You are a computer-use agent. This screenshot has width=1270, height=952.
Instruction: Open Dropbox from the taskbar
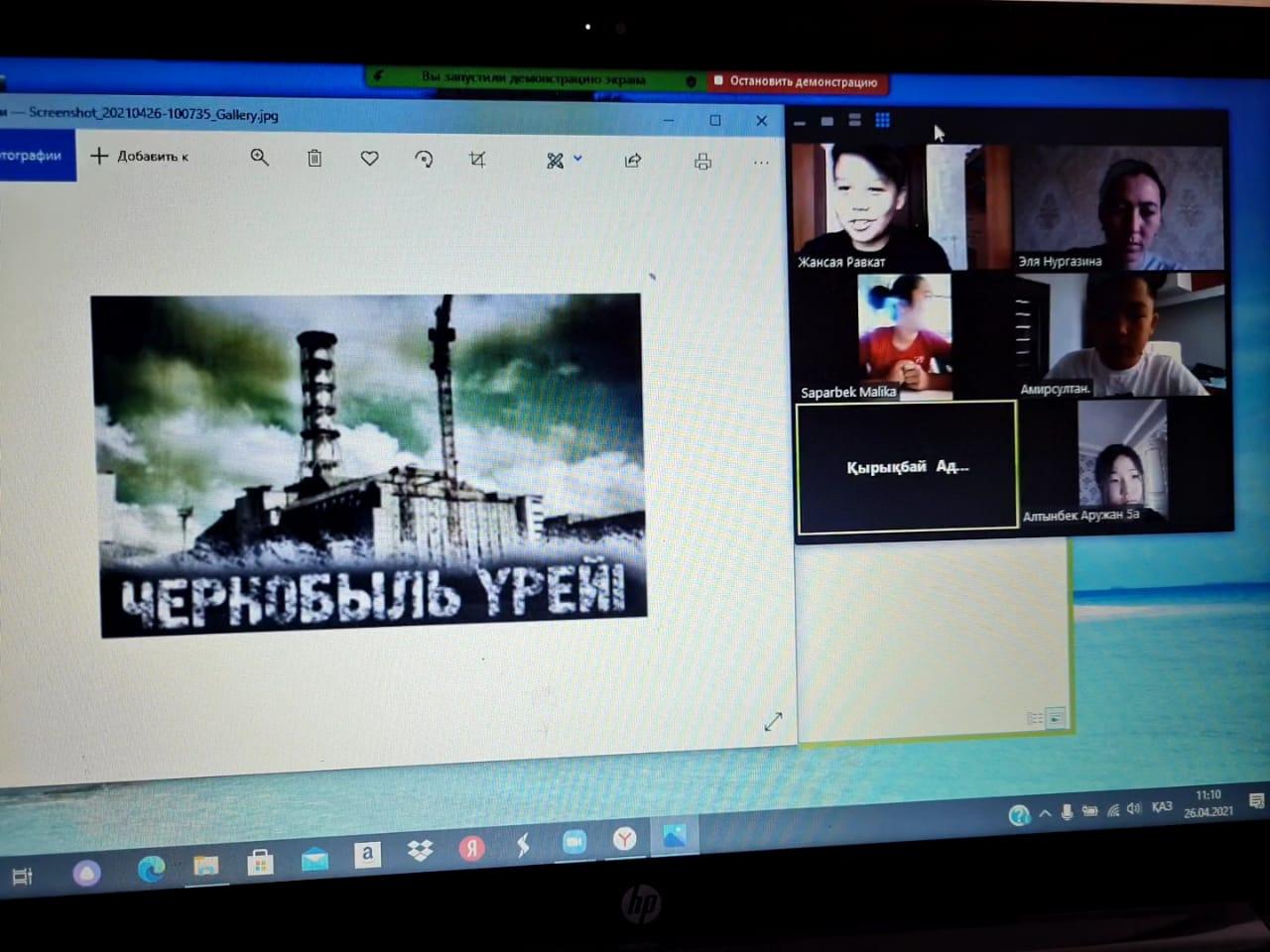click(420, 850)
